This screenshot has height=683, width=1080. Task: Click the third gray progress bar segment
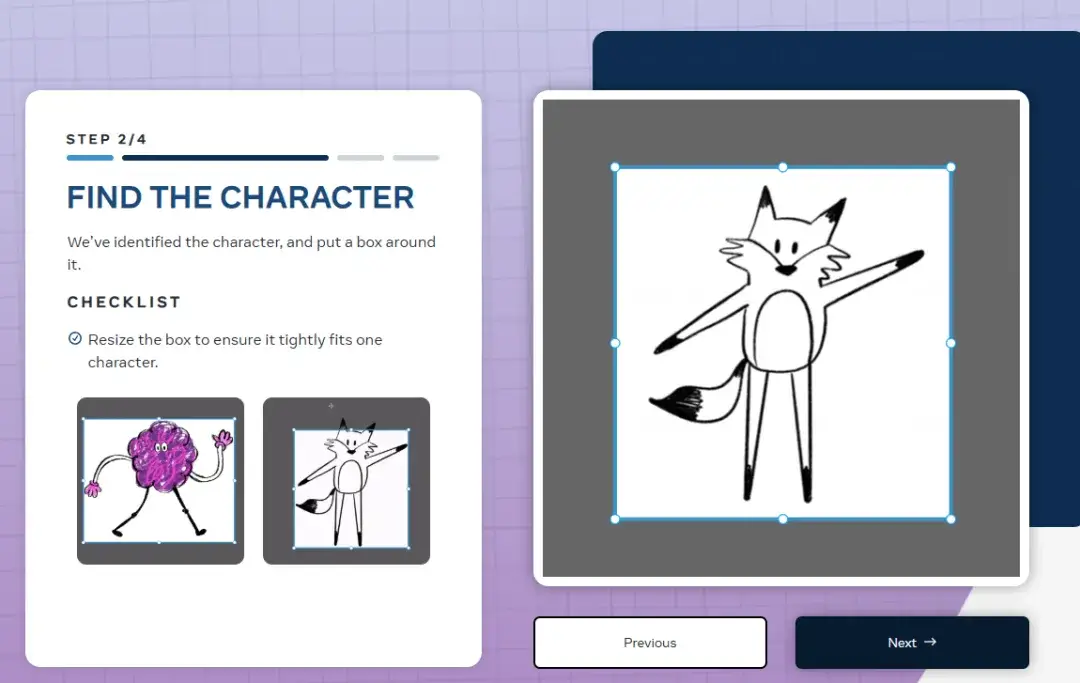pyautogui.click(x=360, y=158)
